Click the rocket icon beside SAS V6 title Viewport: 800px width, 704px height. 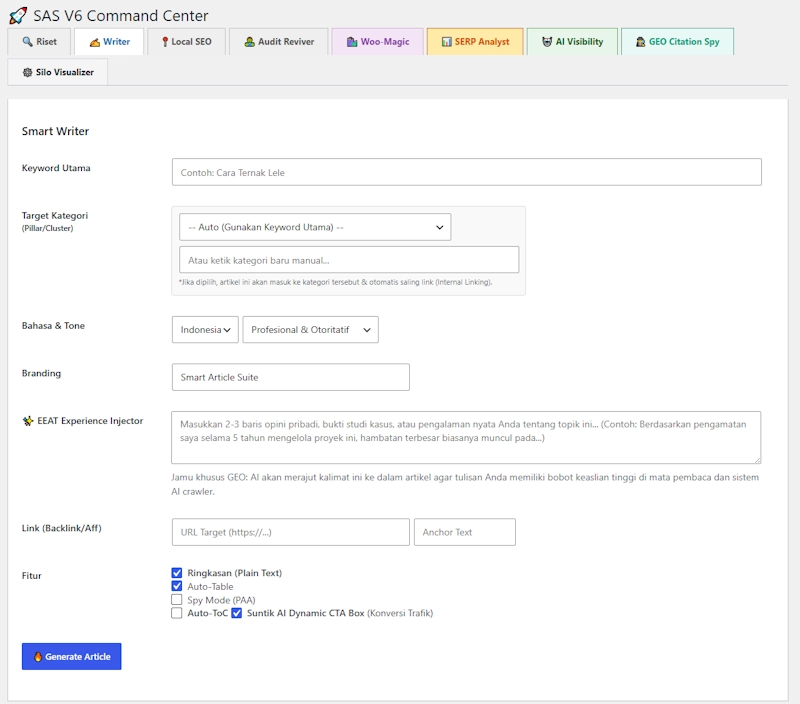point(18,16)
